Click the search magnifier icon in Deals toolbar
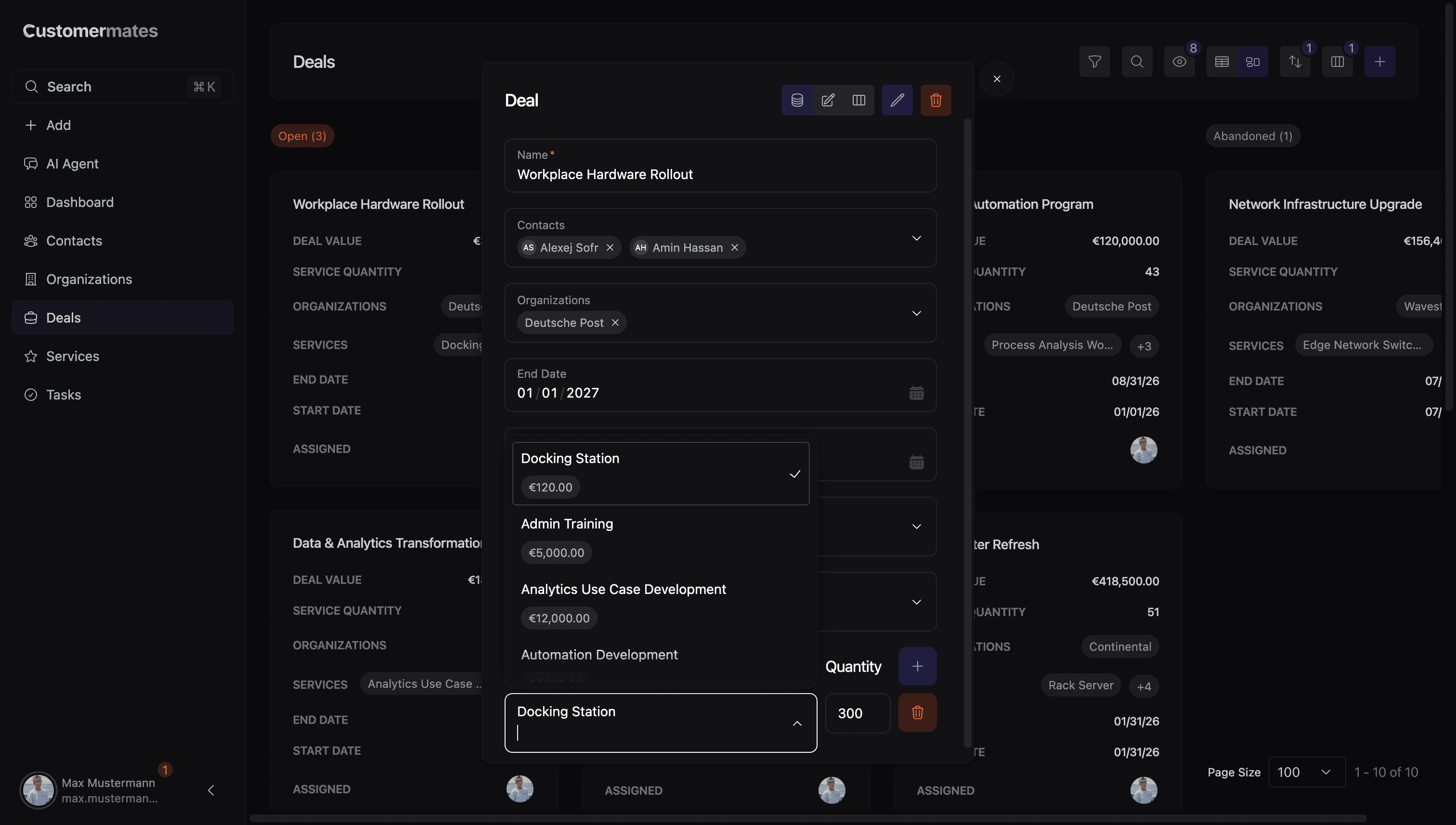This screenshot has width=1456, height=825. [x=1136, y=61]
